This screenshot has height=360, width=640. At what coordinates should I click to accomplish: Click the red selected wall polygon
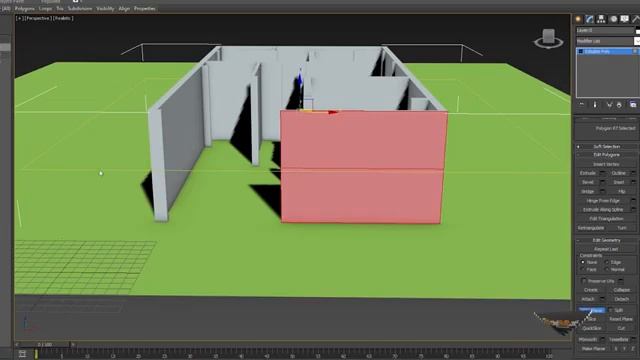(362, 167)
